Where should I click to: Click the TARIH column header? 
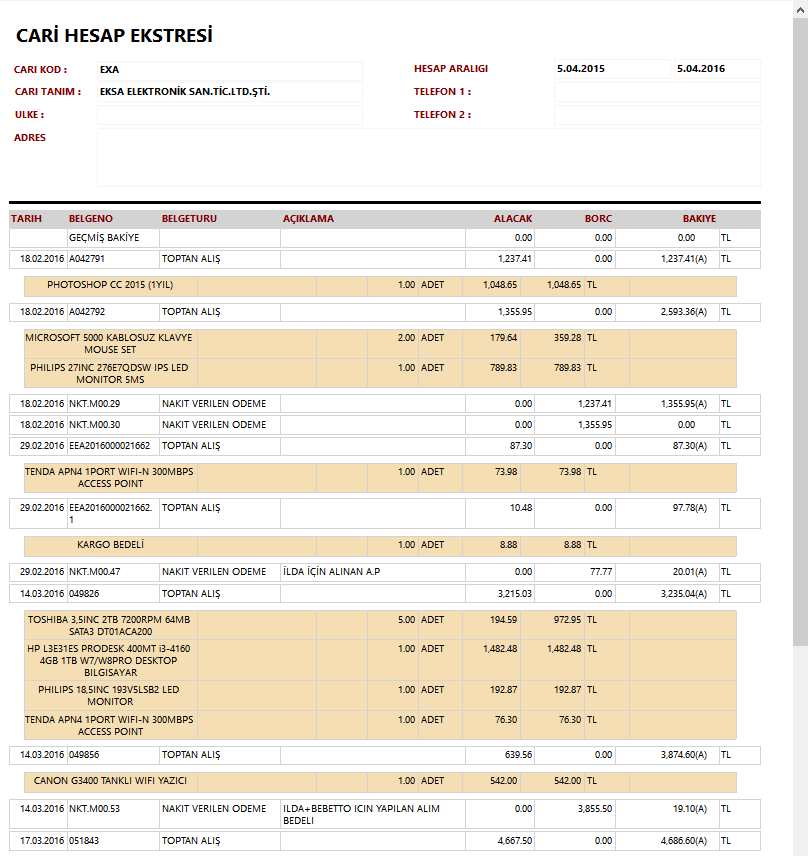[x=26, y=219]
